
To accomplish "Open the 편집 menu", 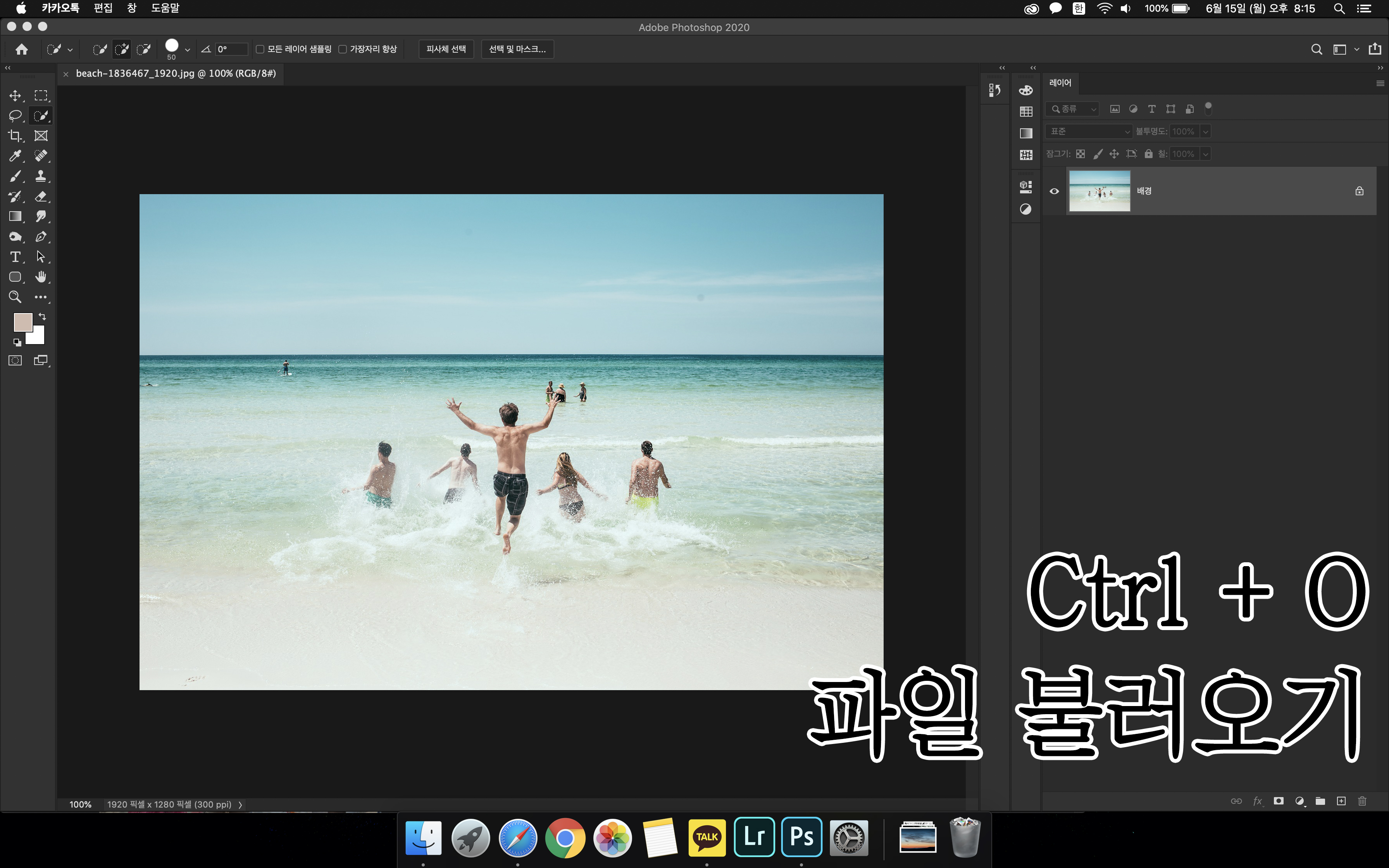I will pos(103,8).
